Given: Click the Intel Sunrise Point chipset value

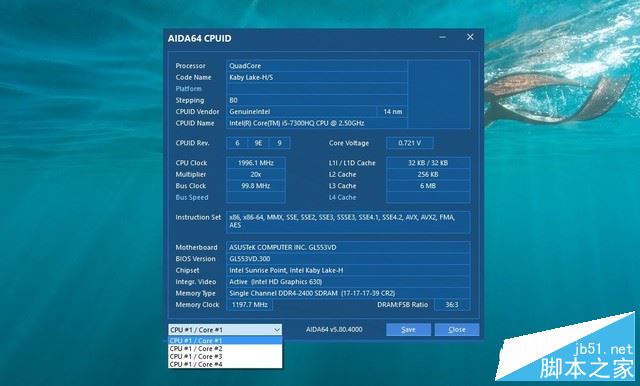Looking at the screenshot, I should click(348, 270).
